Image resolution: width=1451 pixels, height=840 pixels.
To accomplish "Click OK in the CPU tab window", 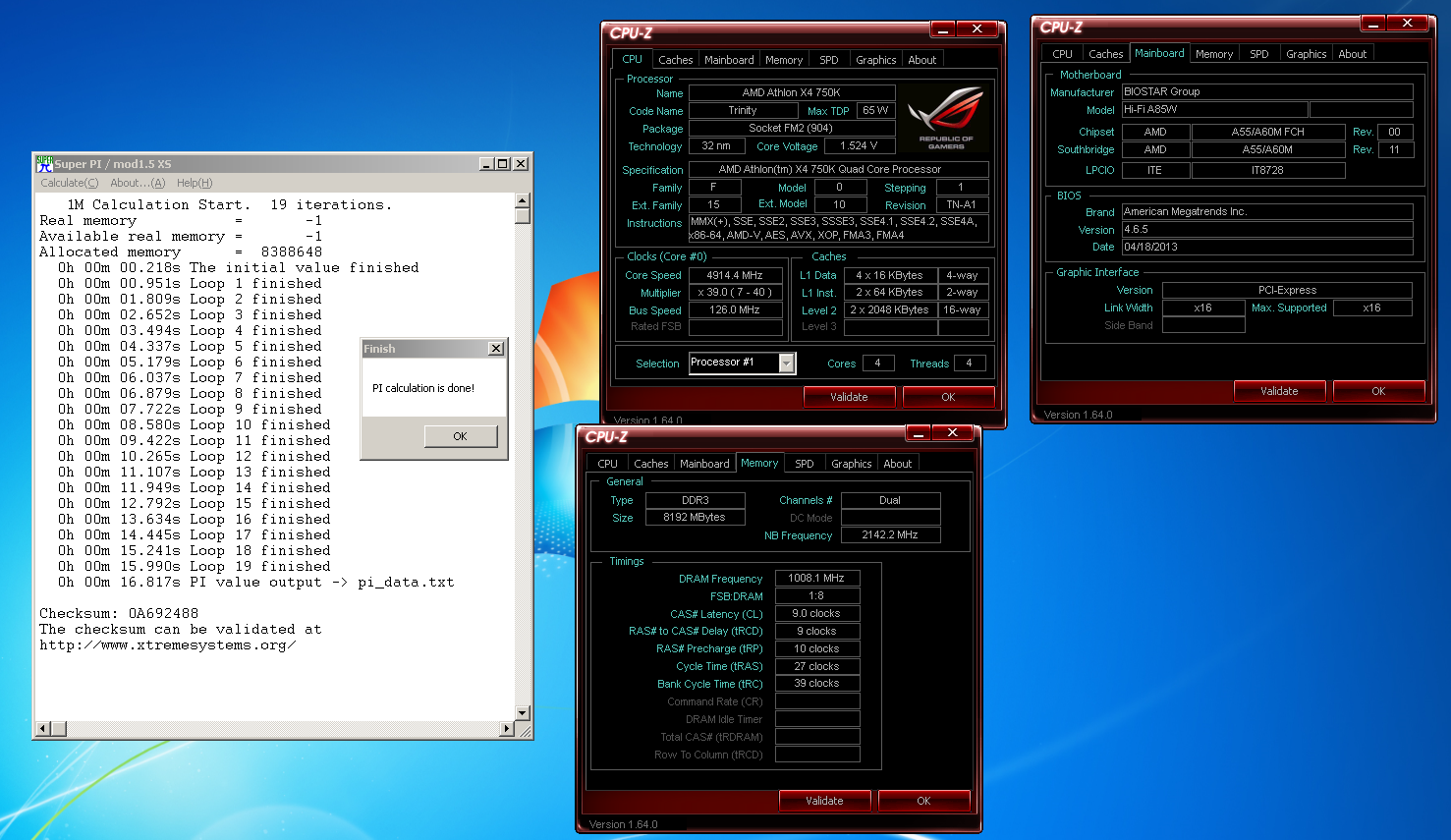I will 948,397.
